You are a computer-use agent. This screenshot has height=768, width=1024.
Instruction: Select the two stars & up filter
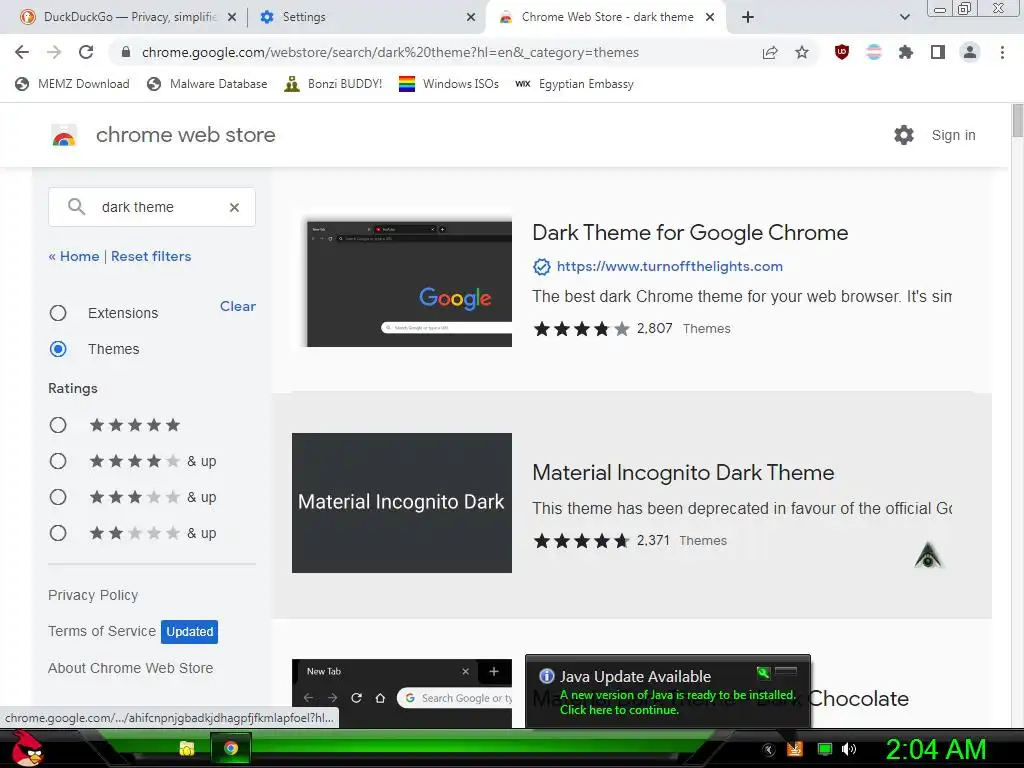[58, 534]
